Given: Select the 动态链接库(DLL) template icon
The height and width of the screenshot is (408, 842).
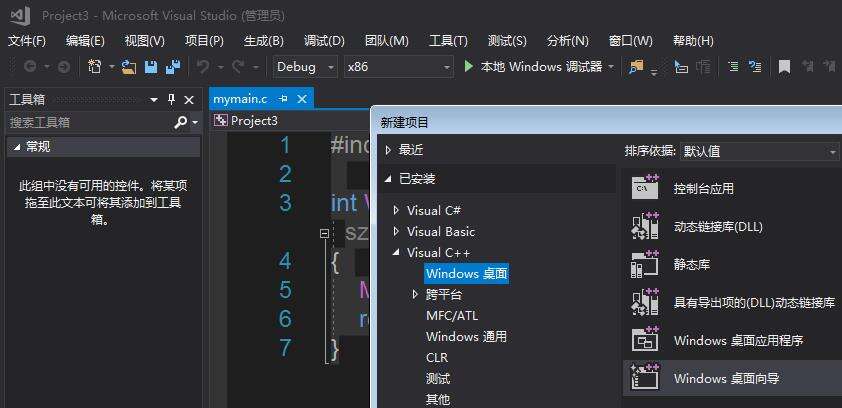Looking at the screenshot, I should click(644, 226).
